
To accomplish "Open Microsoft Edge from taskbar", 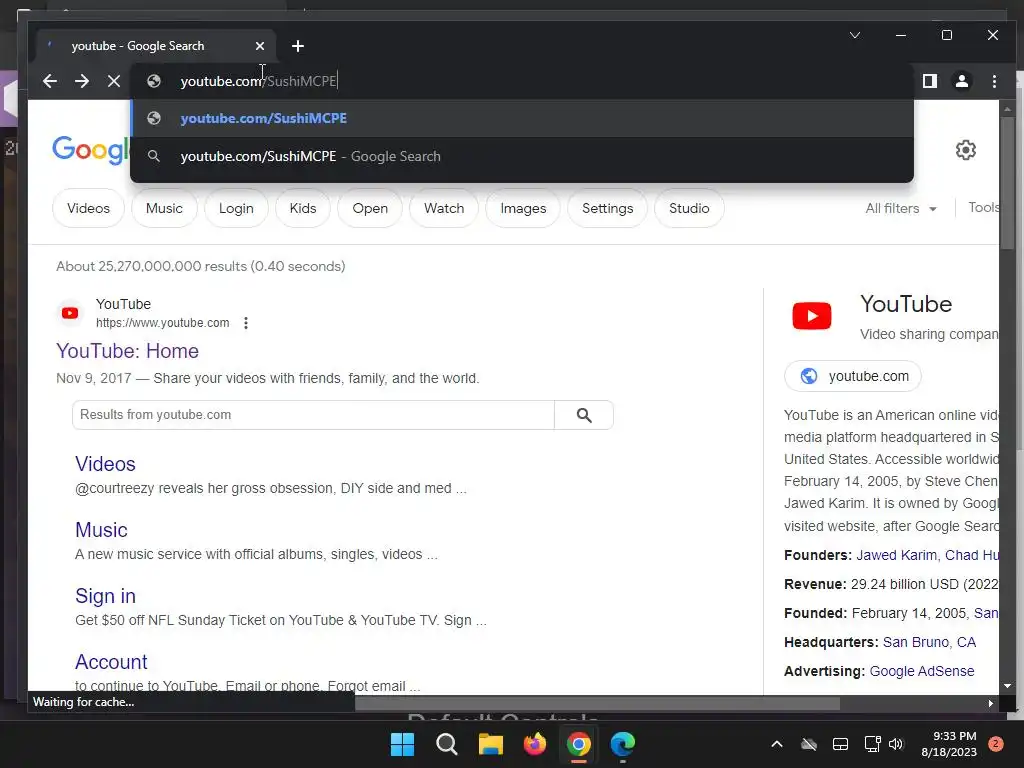I will point(622,744).
